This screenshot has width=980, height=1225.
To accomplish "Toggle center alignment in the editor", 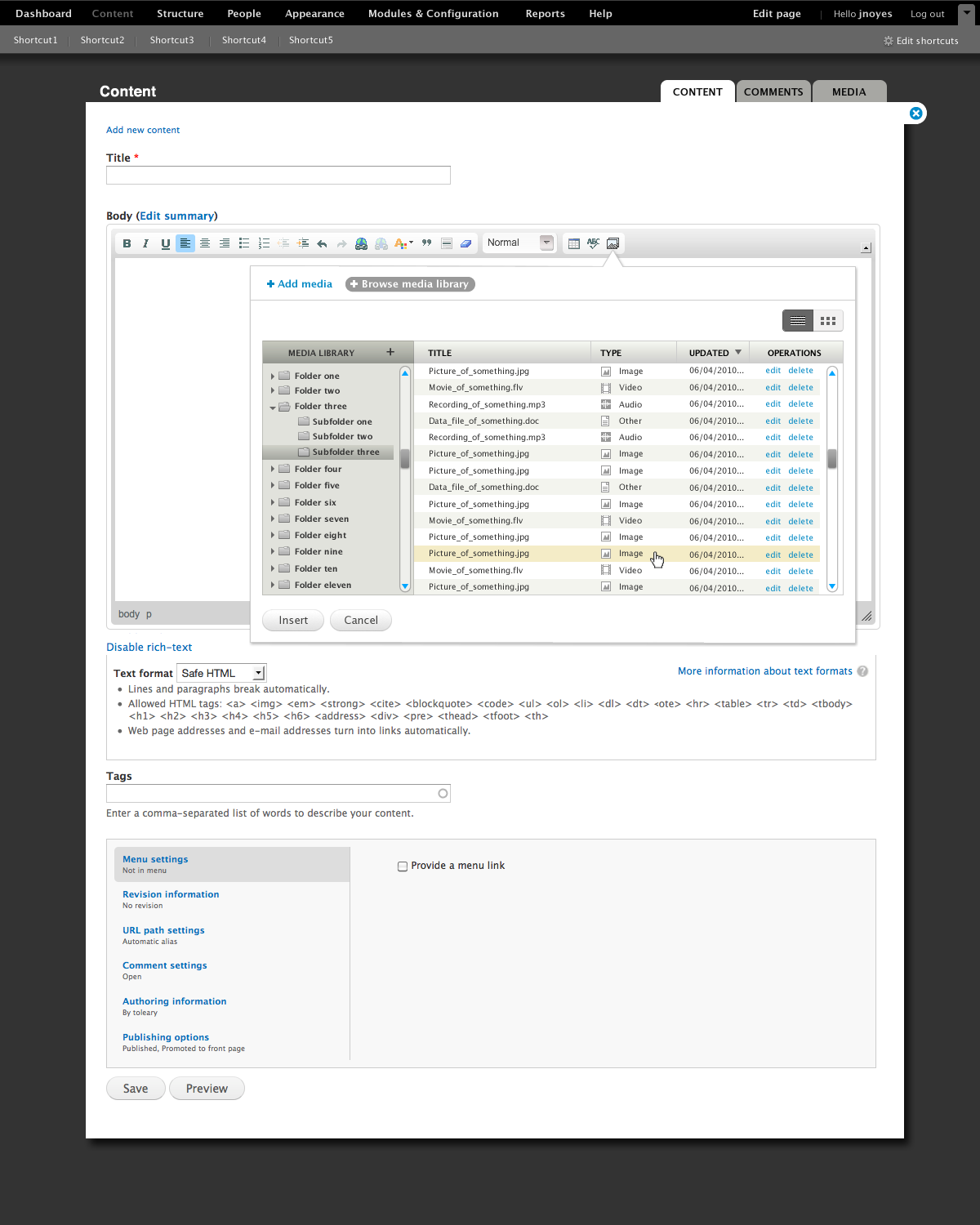I will point(205,243).
